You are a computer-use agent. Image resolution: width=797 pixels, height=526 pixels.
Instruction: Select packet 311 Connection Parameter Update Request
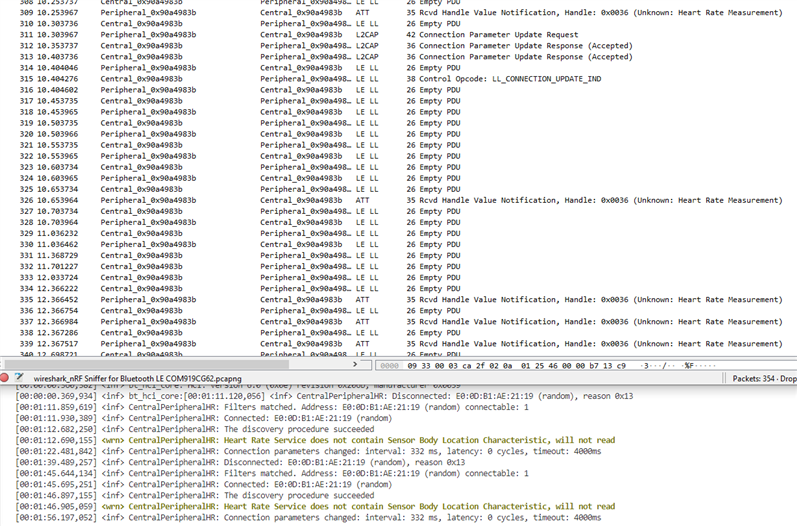click(x=300, y=34)
